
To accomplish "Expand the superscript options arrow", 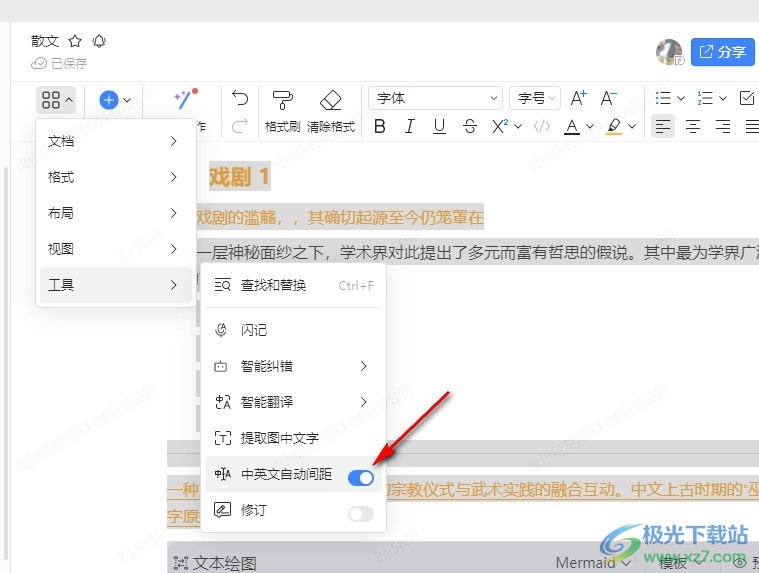I will 517,127.
